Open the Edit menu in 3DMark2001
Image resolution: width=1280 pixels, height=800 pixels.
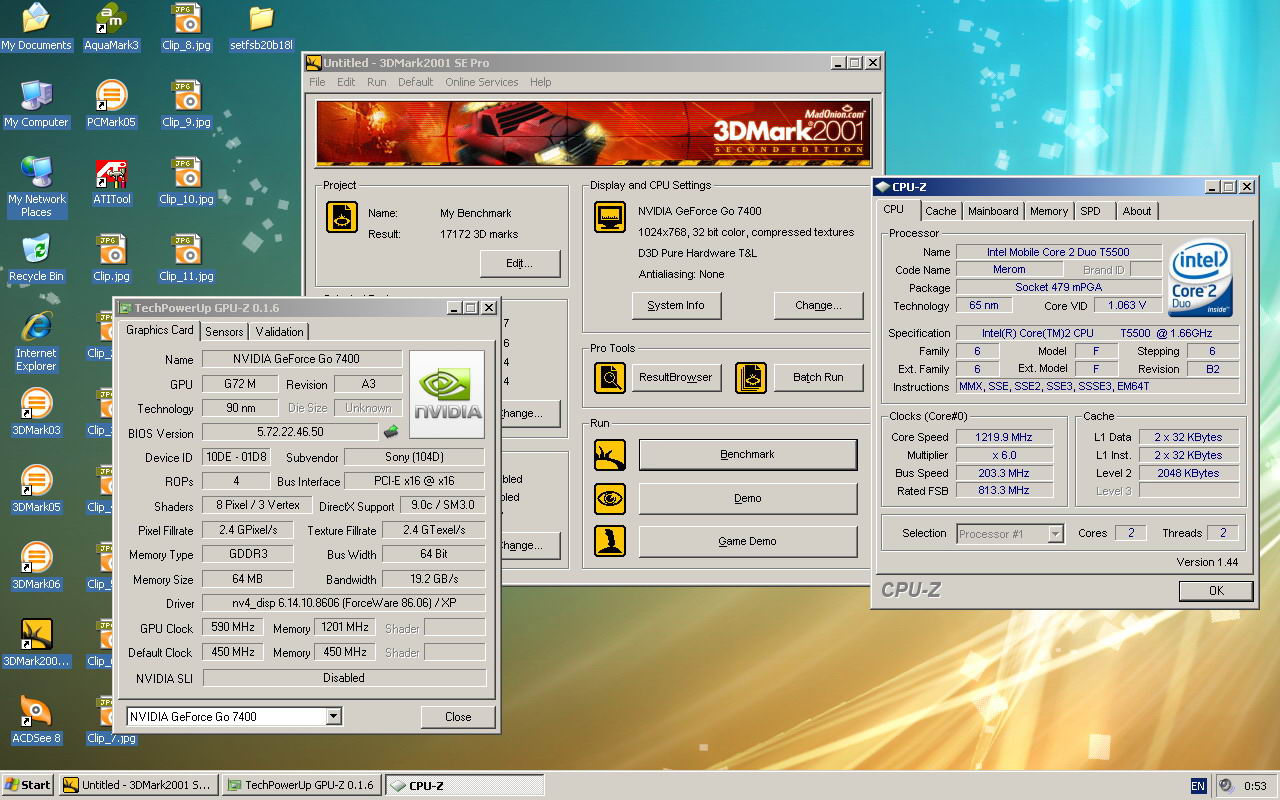tap(346, 82)
